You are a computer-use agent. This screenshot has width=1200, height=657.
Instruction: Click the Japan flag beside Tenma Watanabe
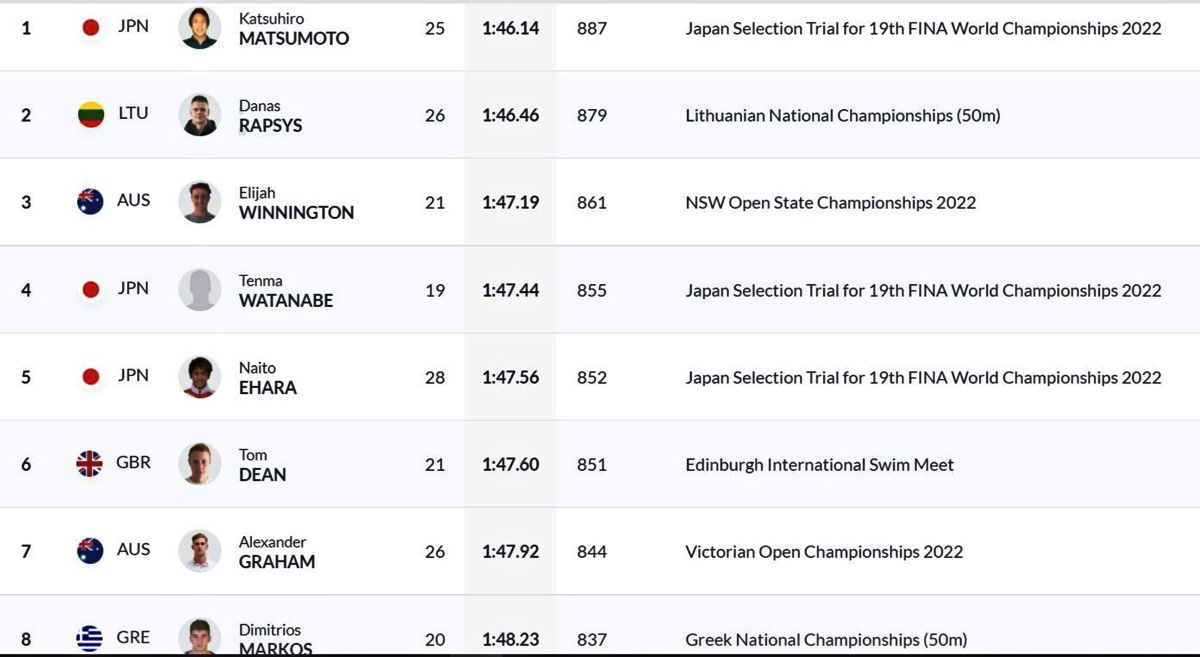[91, 290]
